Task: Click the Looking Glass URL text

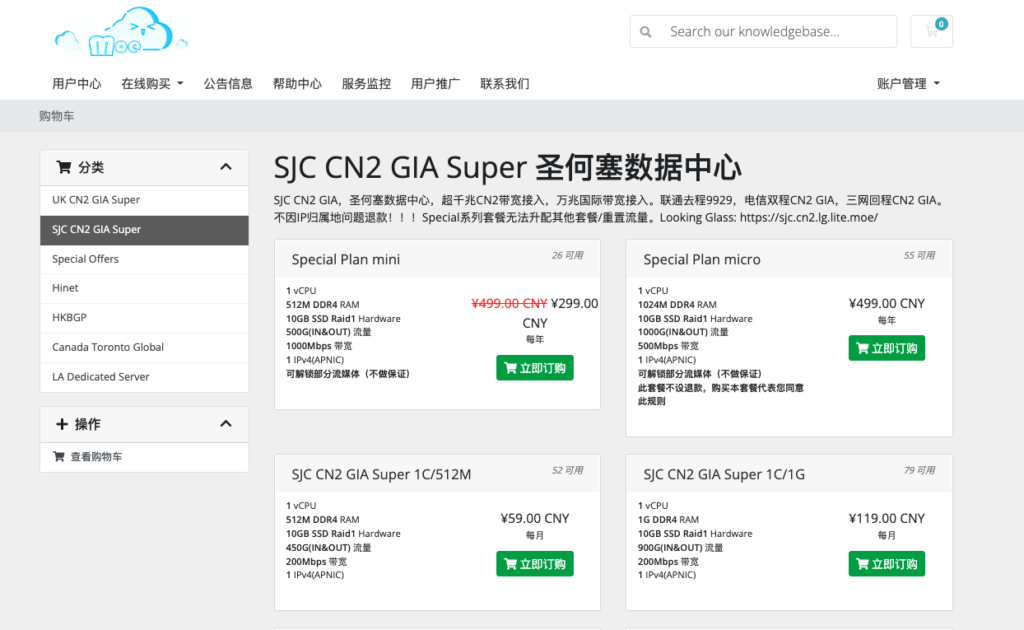Action: click(x=808, y=217)
